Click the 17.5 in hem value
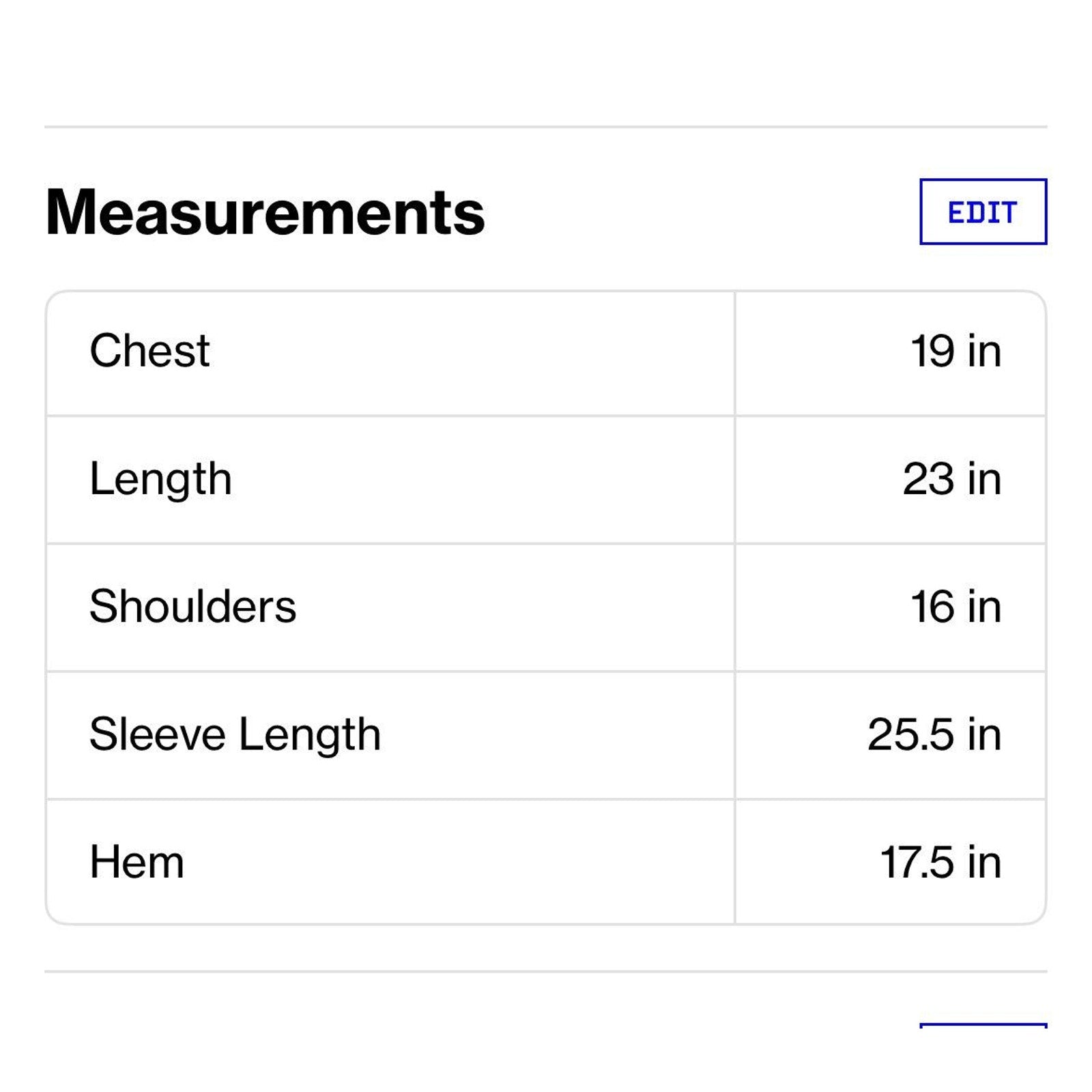 click(x=940, y=862)
